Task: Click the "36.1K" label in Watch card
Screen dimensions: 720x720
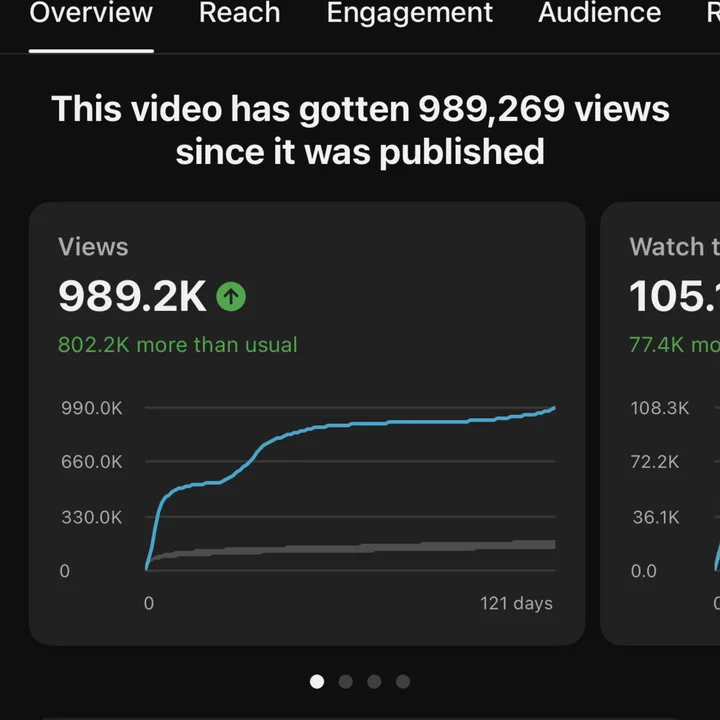Action: (x=656, y=518)
